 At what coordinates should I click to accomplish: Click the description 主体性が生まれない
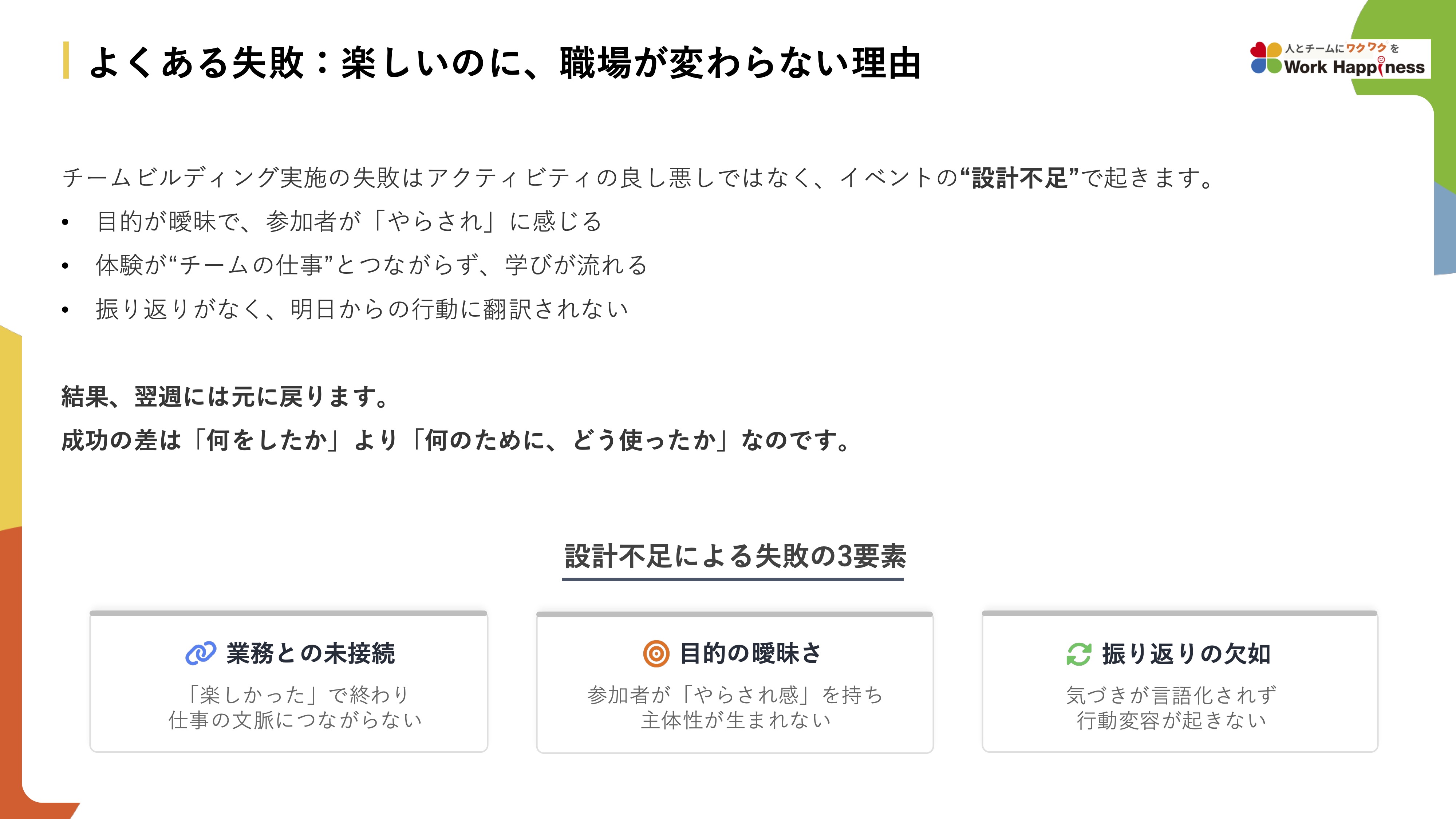[735, 720]
